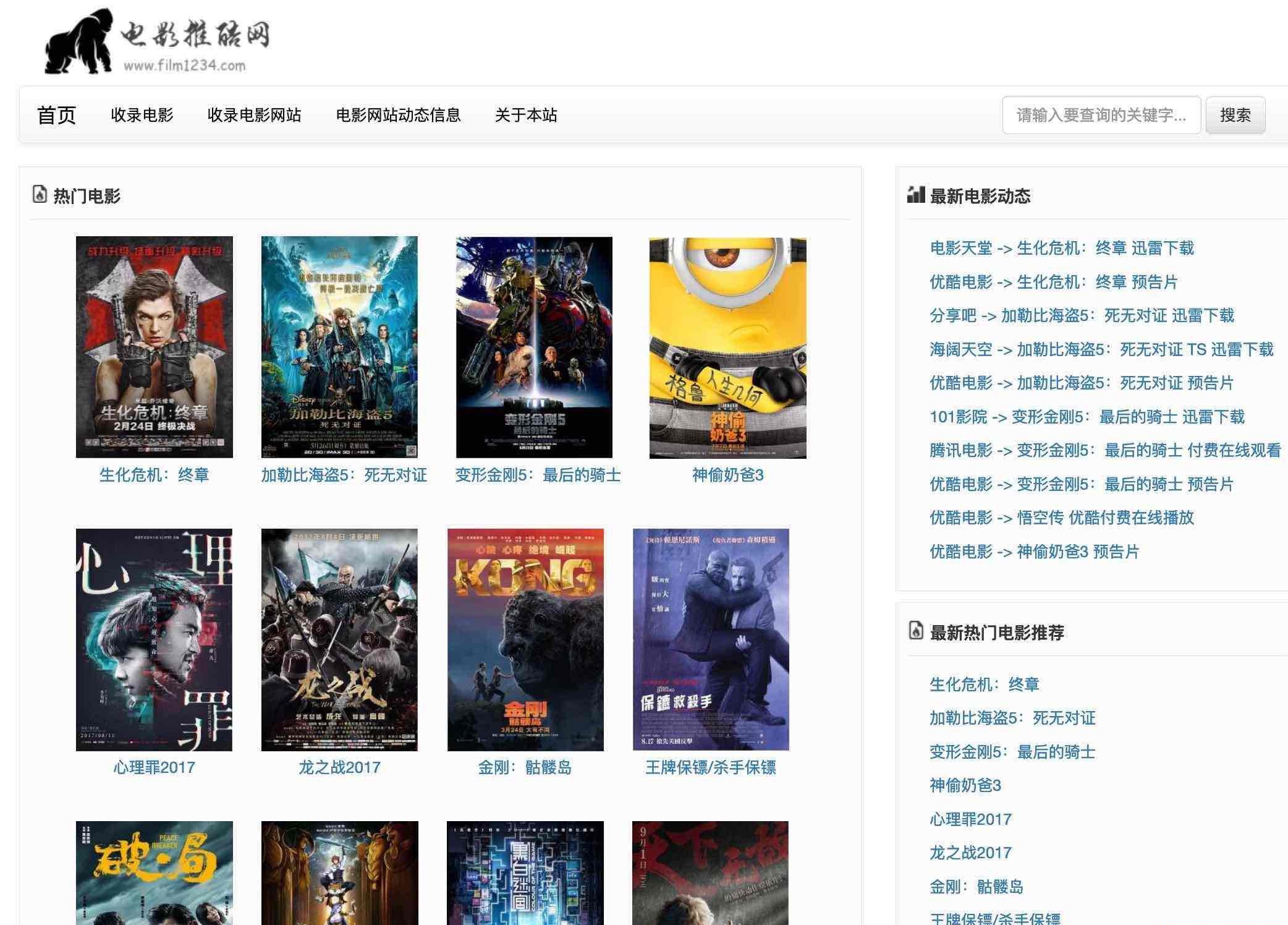Viewport: 1288px width, 925px height.
Task: Open the 关于本站 page
Action: (525, 115)
